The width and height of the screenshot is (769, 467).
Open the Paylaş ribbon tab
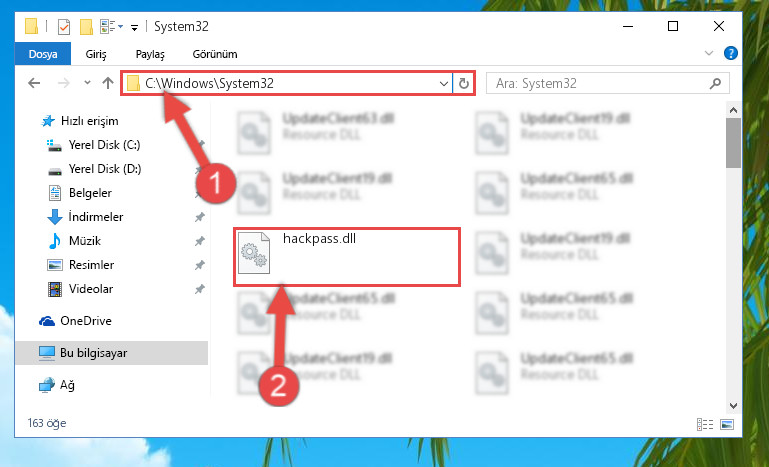[150, 54]
